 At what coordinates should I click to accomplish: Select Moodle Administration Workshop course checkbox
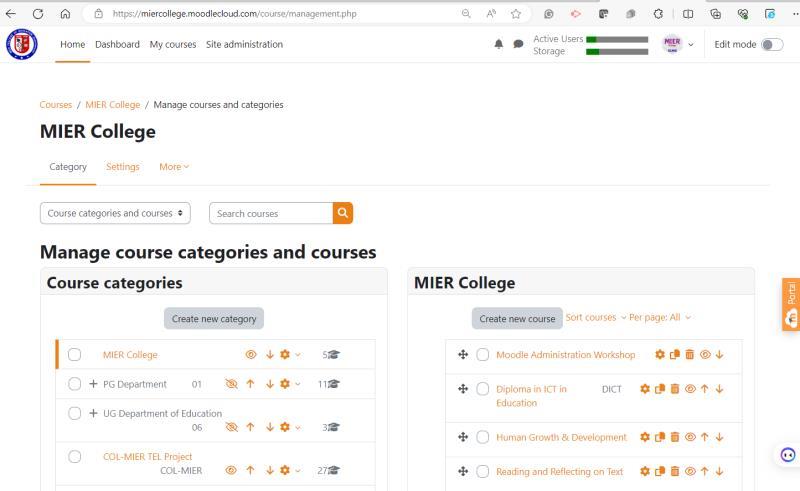pyautogui.click(x=483, y=354)
